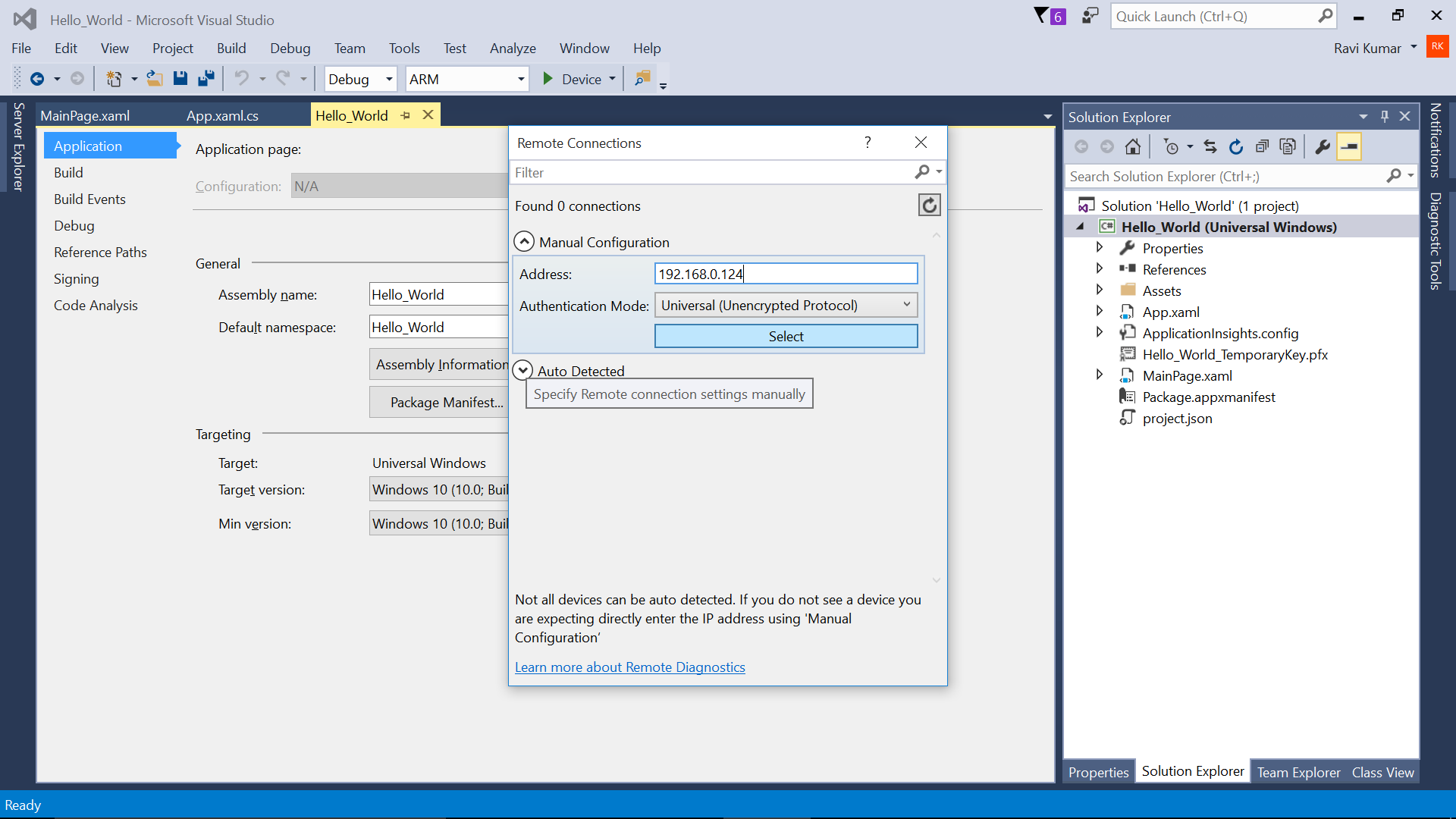Image resolution: width=1456 pixels, height=819 pixels.
Task: Open the notifications flag icon
Action: coord(1050,16)
